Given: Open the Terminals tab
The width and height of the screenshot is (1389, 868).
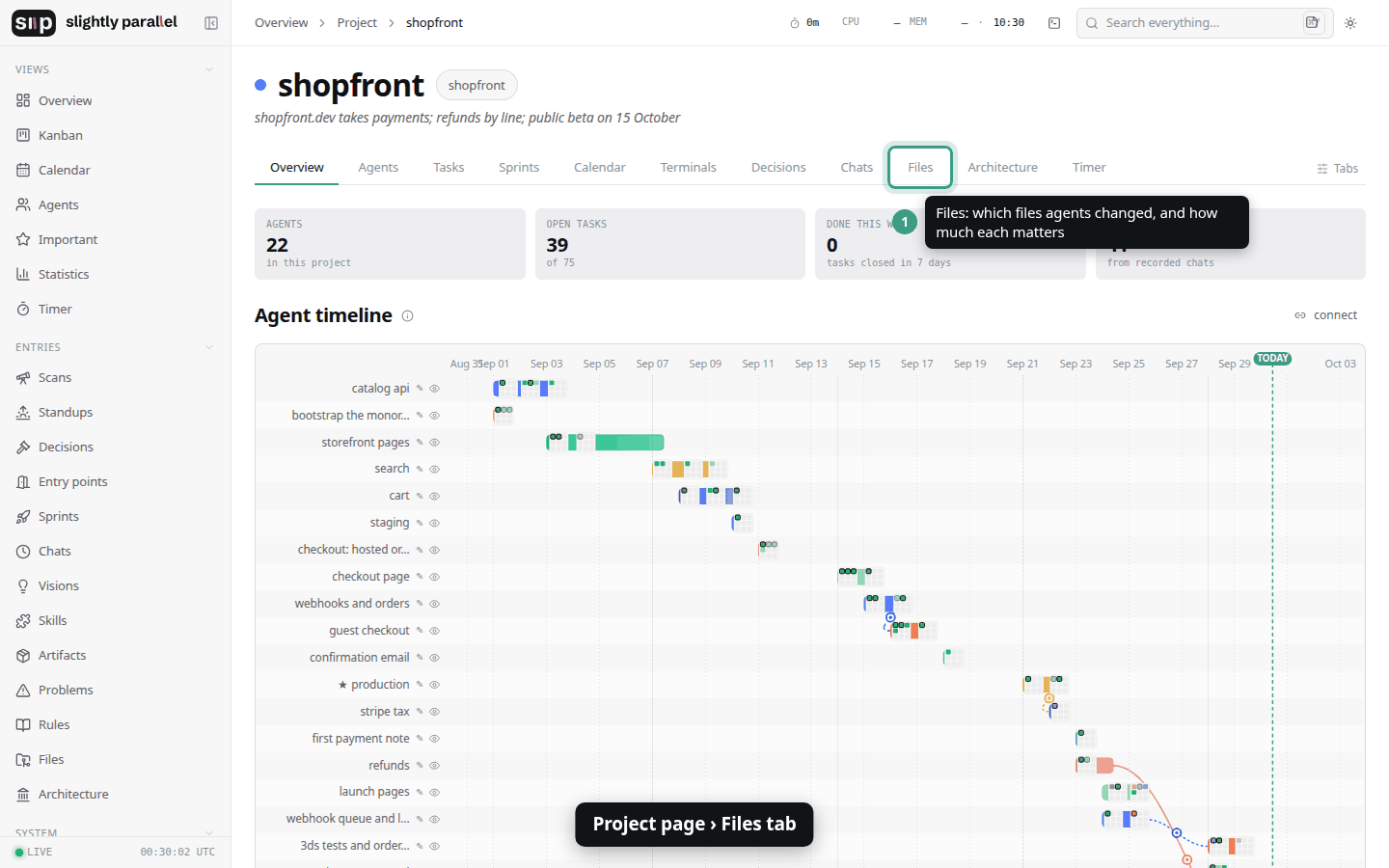Looking at the screenshot, I should click(689, 167).
